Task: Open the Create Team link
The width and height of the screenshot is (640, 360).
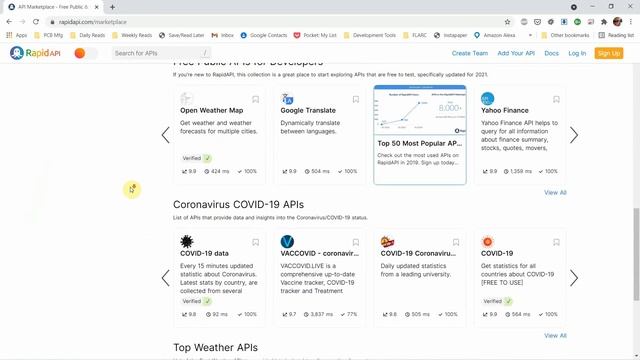Action: [x=469, y=53]
